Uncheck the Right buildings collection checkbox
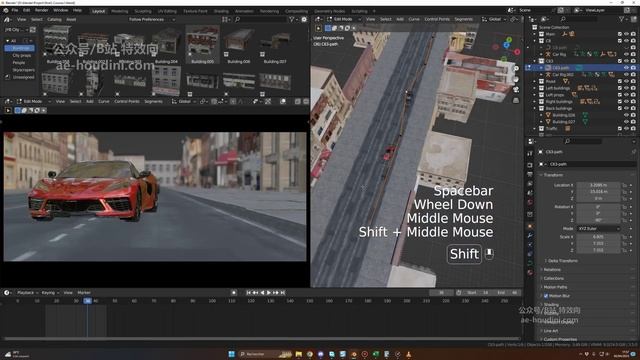 click(x=620, y=102)
